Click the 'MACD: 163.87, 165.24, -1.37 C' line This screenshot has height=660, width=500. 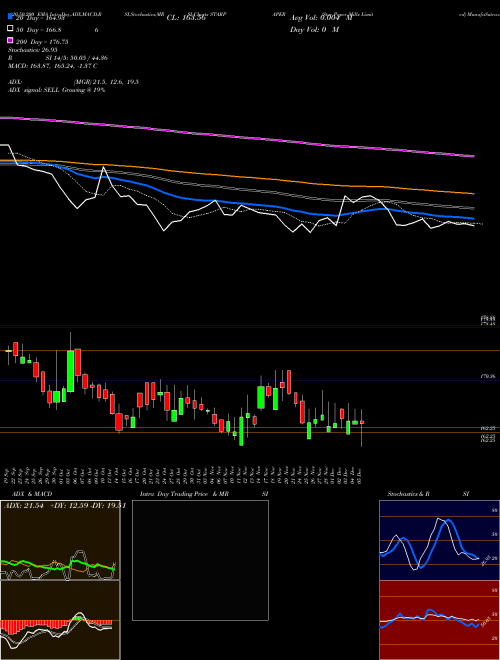(x=53, y=66)
